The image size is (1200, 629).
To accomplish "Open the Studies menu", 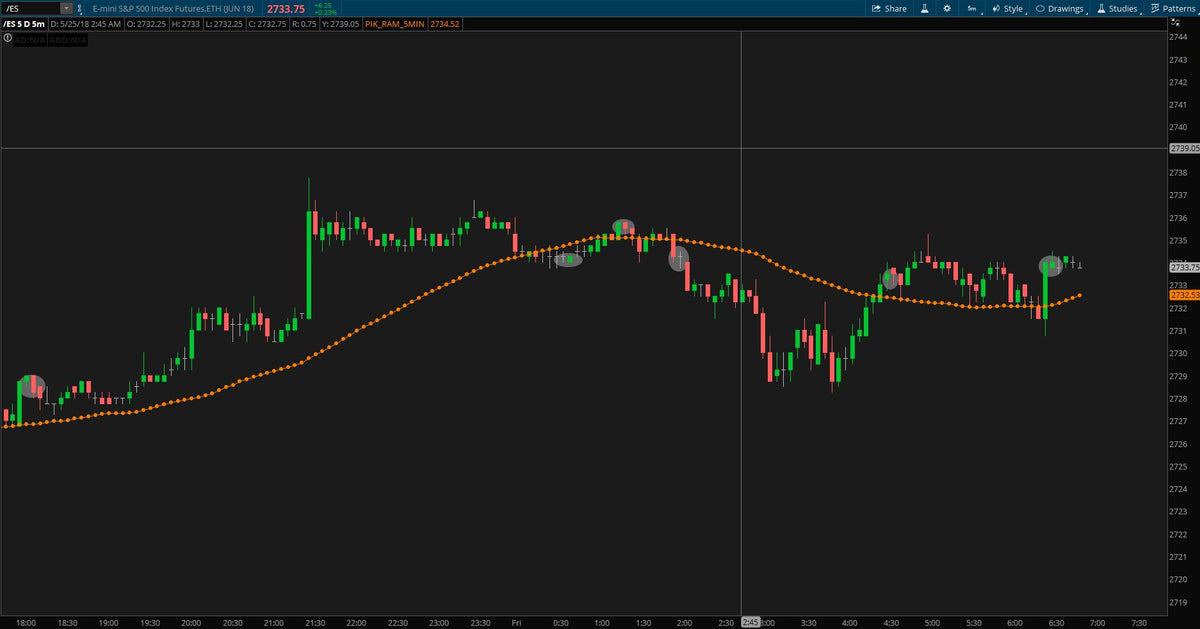I will click(x=1117, y=8).
